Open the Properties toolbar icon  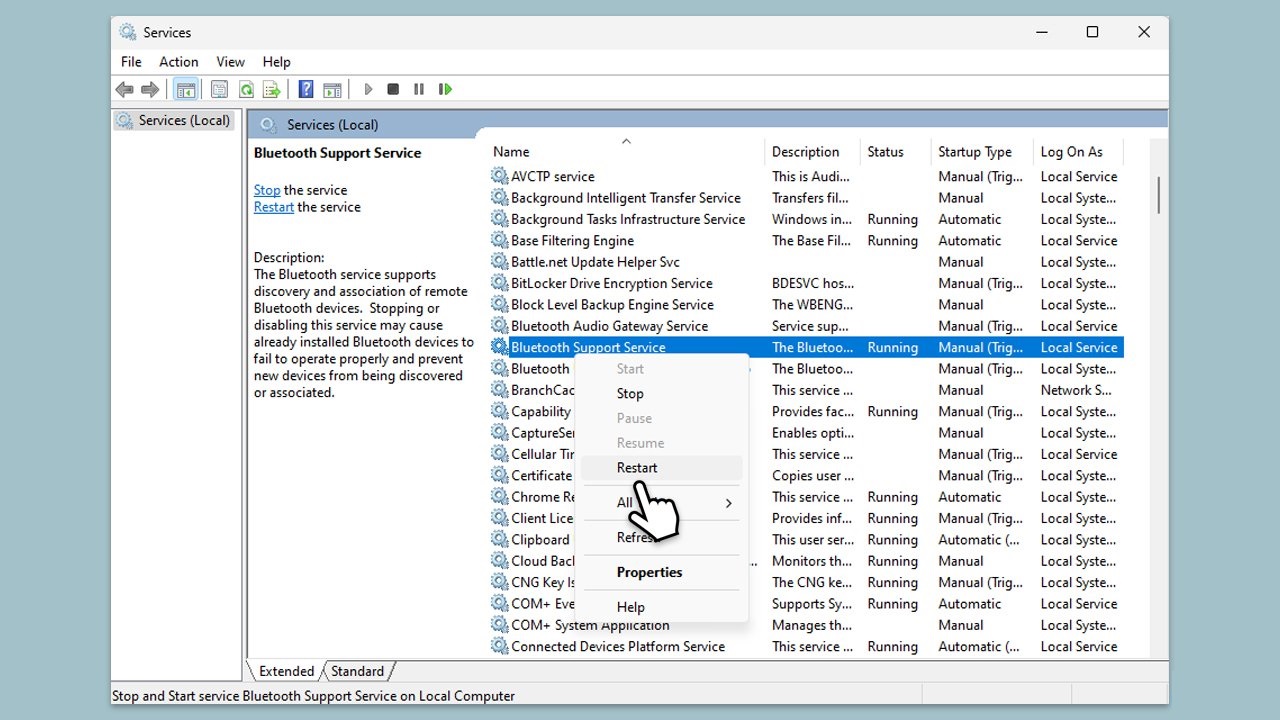point(219,89)
